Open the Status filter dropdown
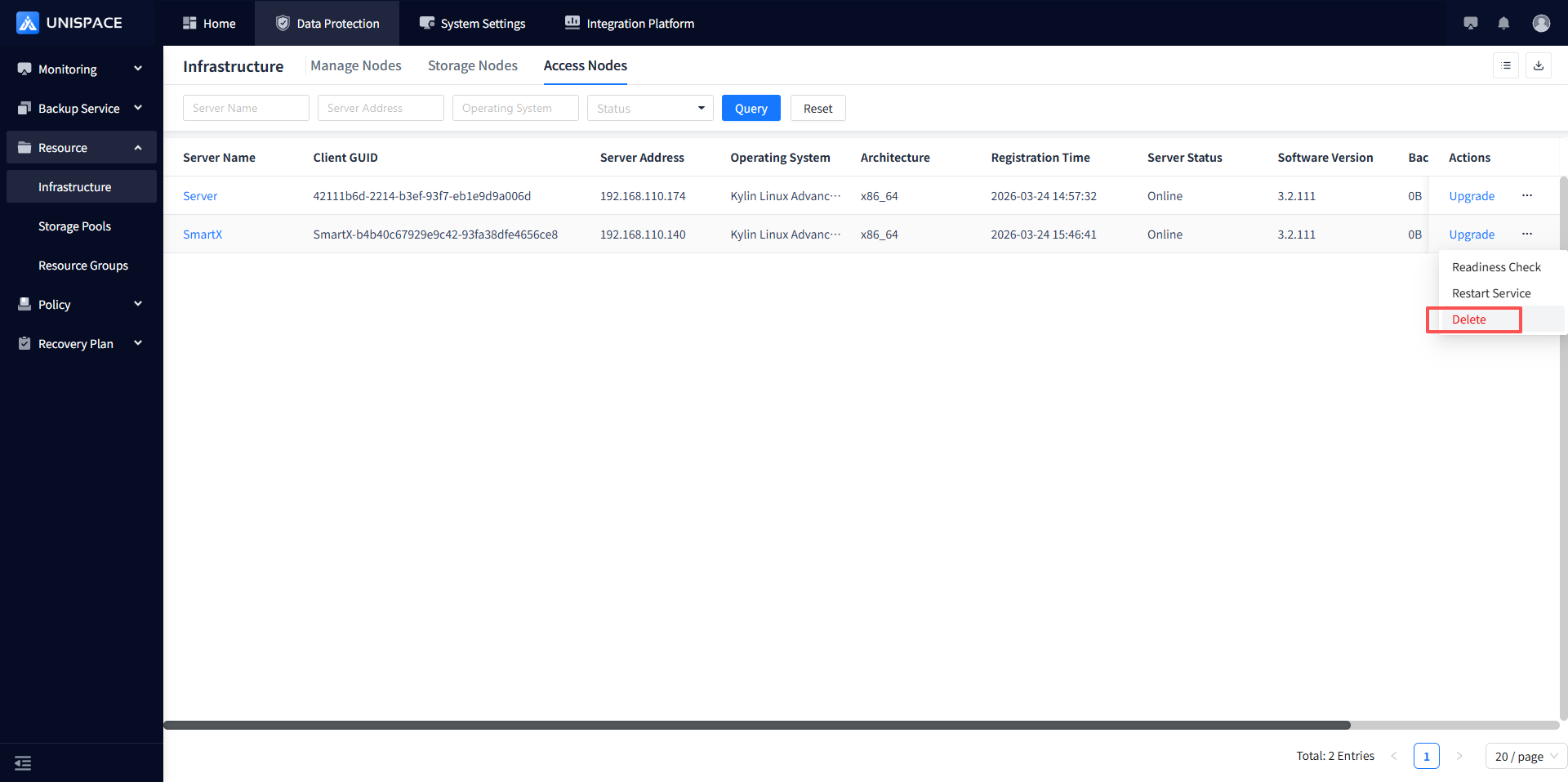 [x=650, y=108]
